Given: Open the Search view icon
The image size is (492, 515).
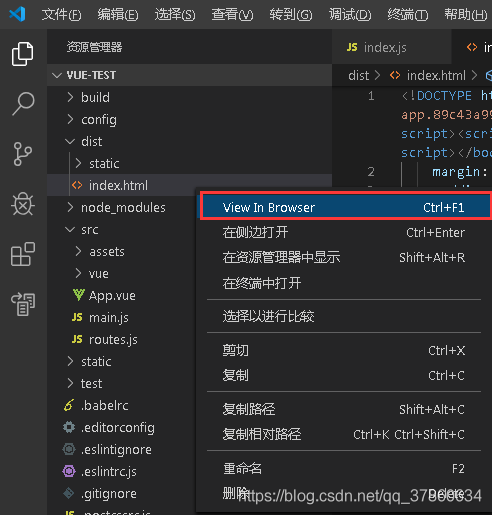Looking at the screenshot, I should pyautogui.click(x=23, y=104).
